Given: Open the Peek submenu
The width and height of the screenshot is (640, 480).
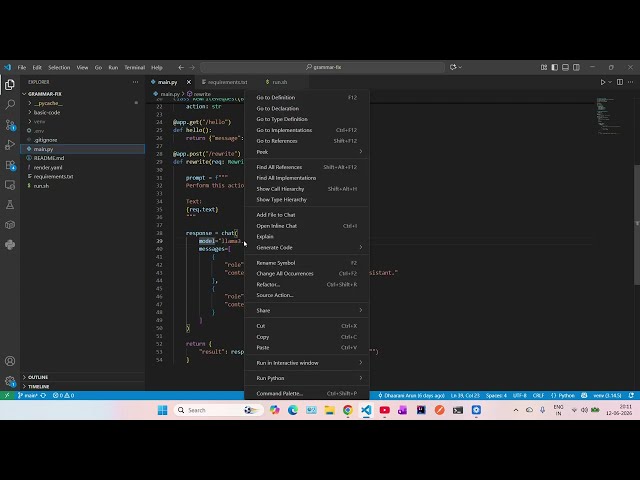Looking at the screenshot, I should [307, 152].
